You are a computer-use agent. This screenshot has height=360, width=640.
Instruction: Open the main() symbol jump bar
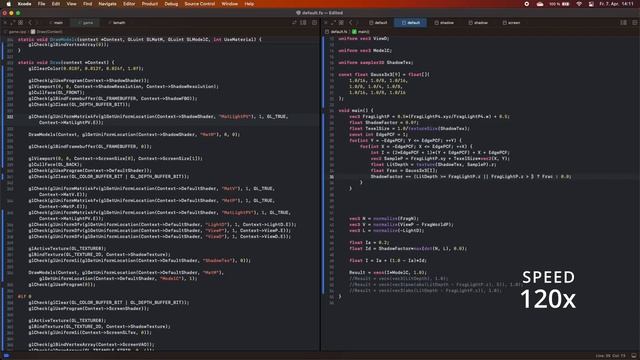coord(360,31)
